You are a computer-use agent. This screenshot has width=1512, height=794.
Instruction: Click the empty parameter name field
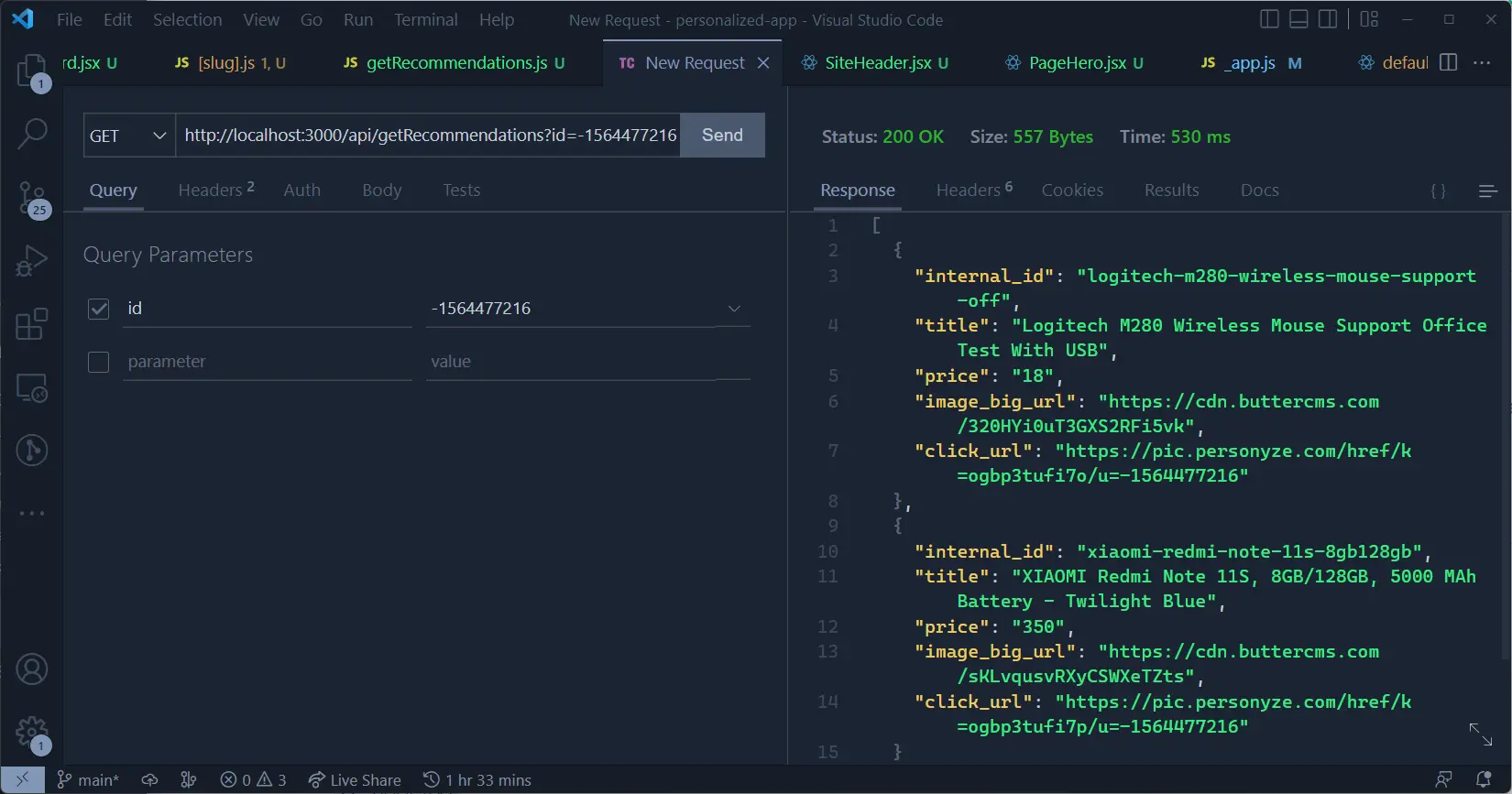click(x=268, y=362)
